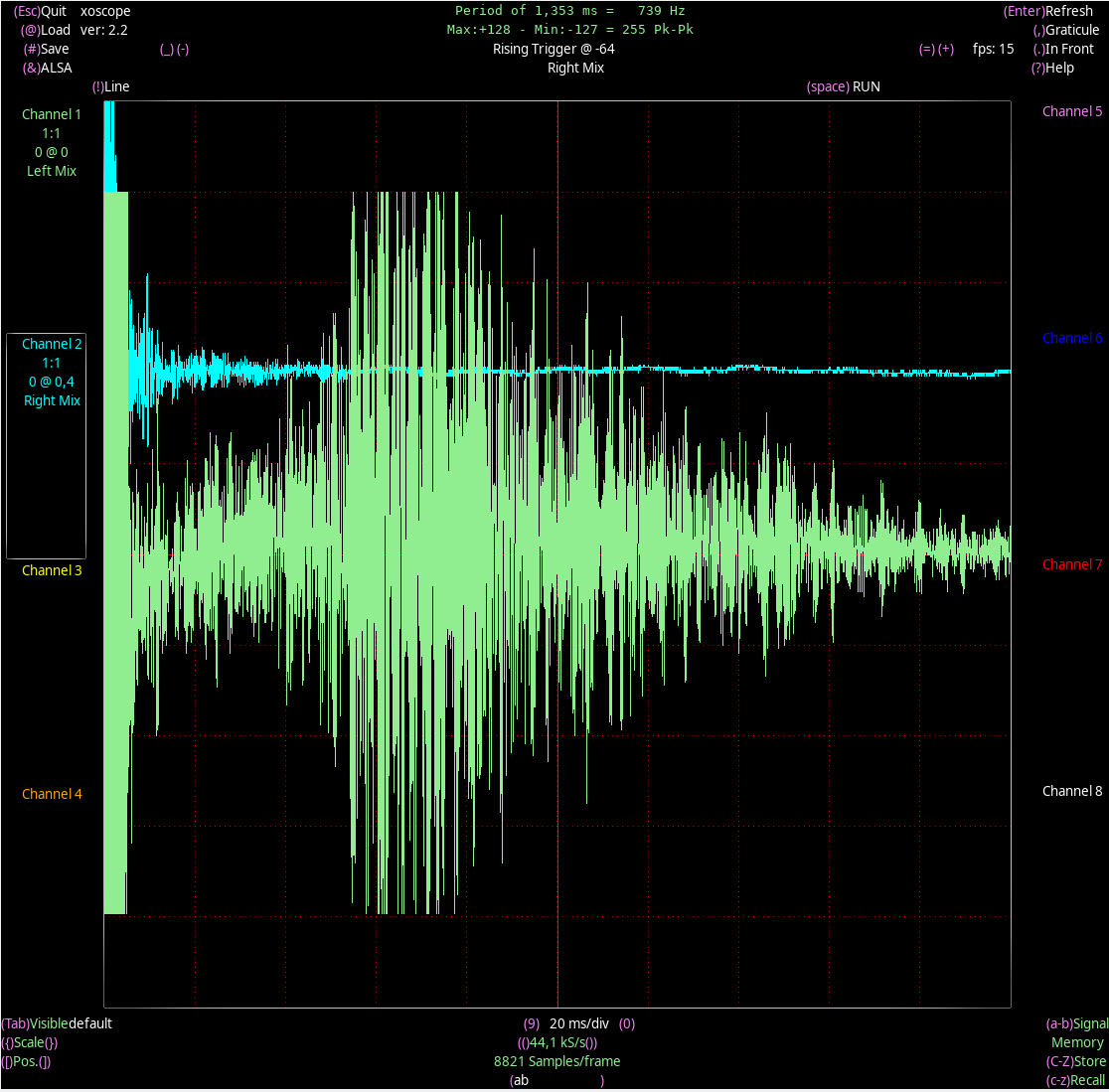1109x1092 pixels.
Task: Open the (?)Help screen
Action: click(x=1052, y=68)
